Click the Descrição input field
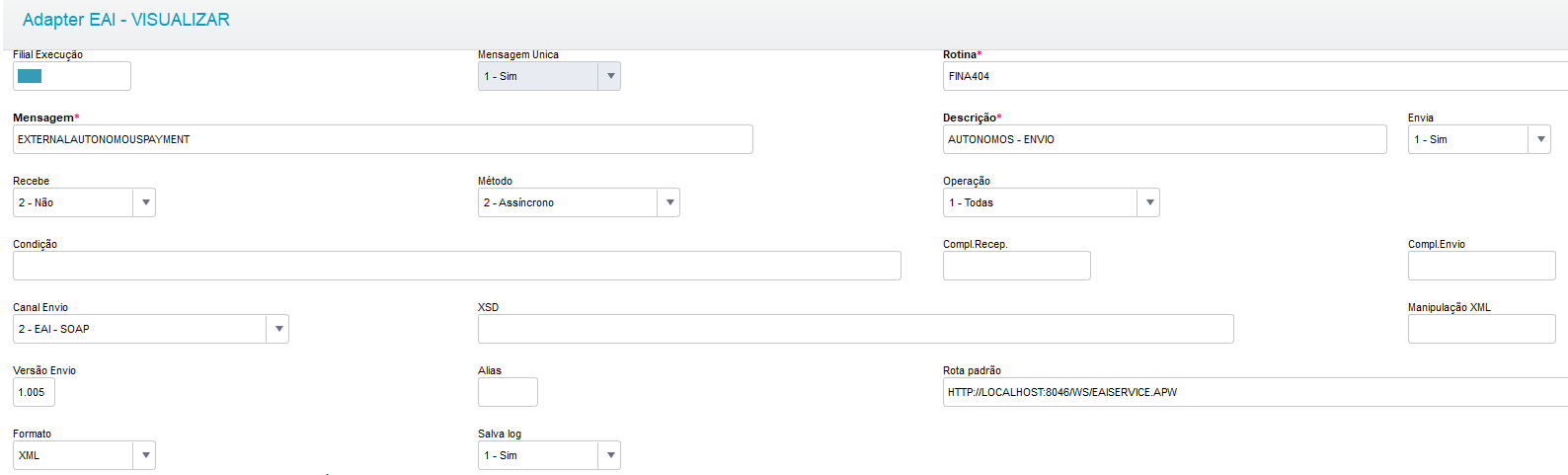The width and height of the screenshot is (1568, 475). (x=1164, y=139)
